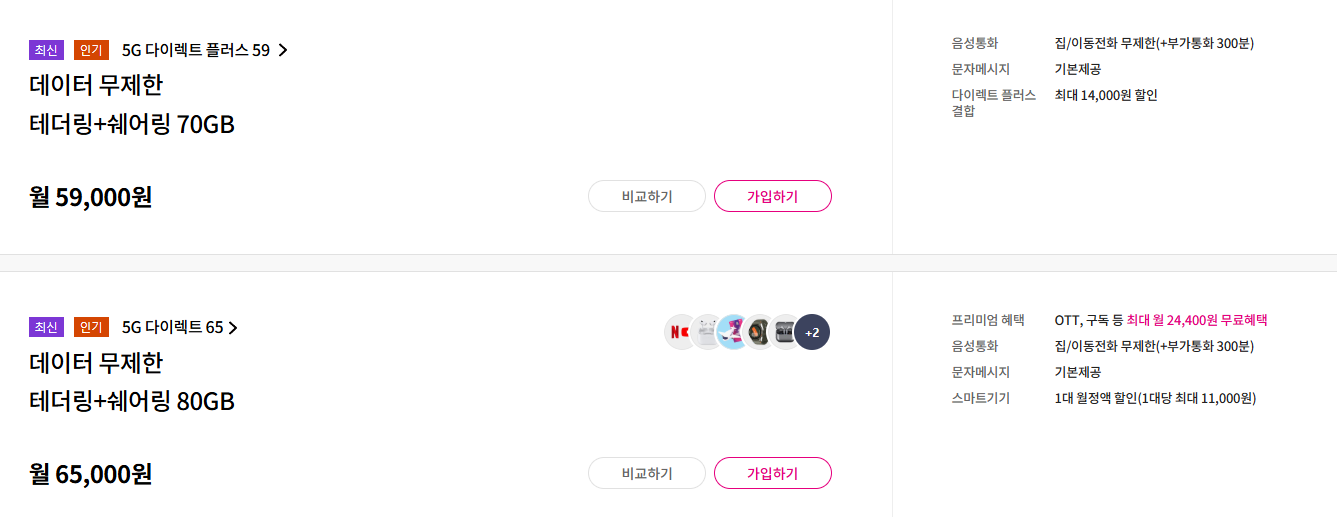Screen dimensions: 1337x517
Task: Click 가입하기 for the 59,000원 plan
Action: [773, 196]
